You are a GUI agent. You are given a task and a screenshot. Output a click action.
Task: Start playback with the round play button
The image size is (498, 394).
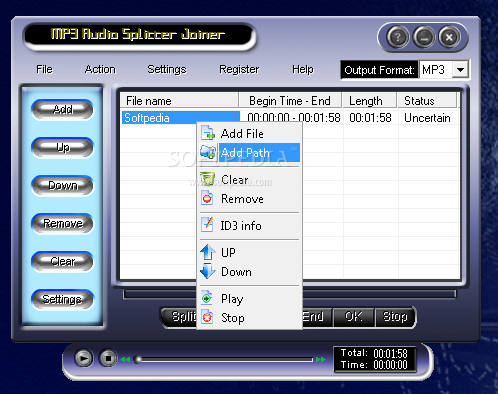pyautogui.click(x=83, y=358)
